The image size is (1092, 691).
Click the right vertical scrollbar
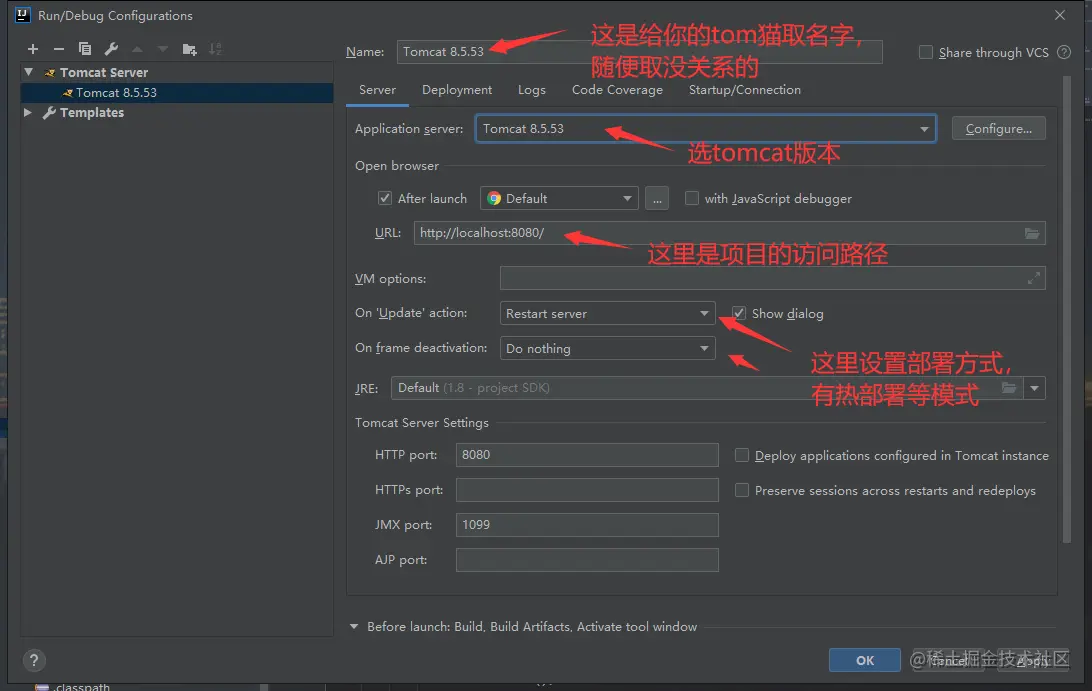[1066, 310]
